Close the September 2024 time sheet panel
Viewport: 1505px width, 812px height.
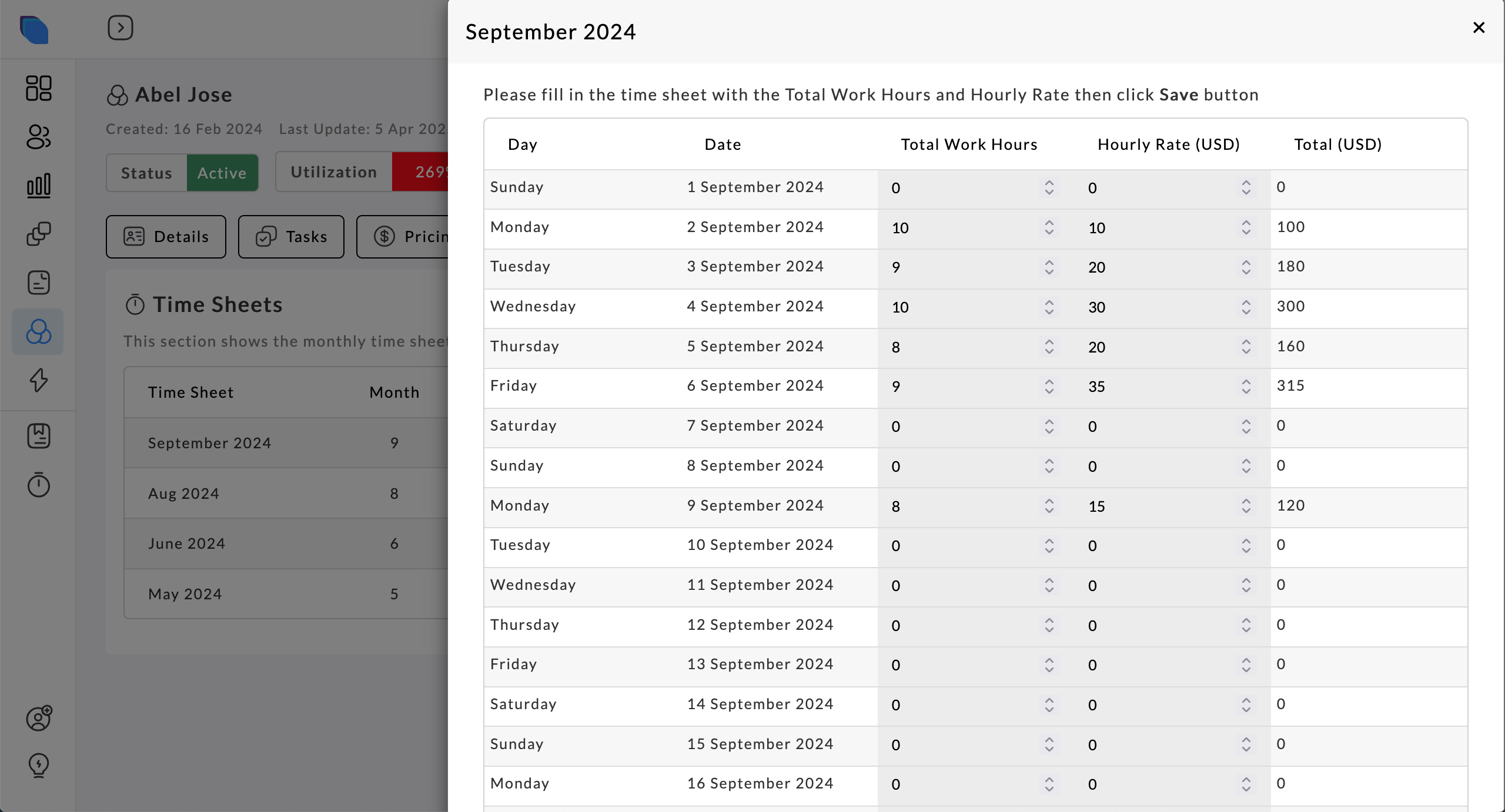tap(1479, 28)
